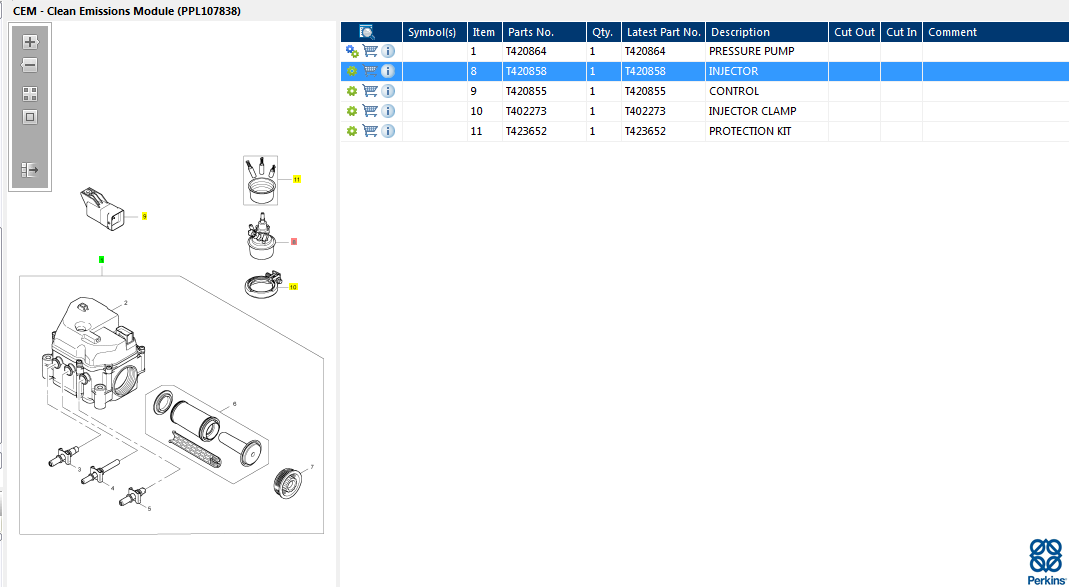
Task: Click the protection kit drawing in diagram
Action: click(x=260, y=180)
